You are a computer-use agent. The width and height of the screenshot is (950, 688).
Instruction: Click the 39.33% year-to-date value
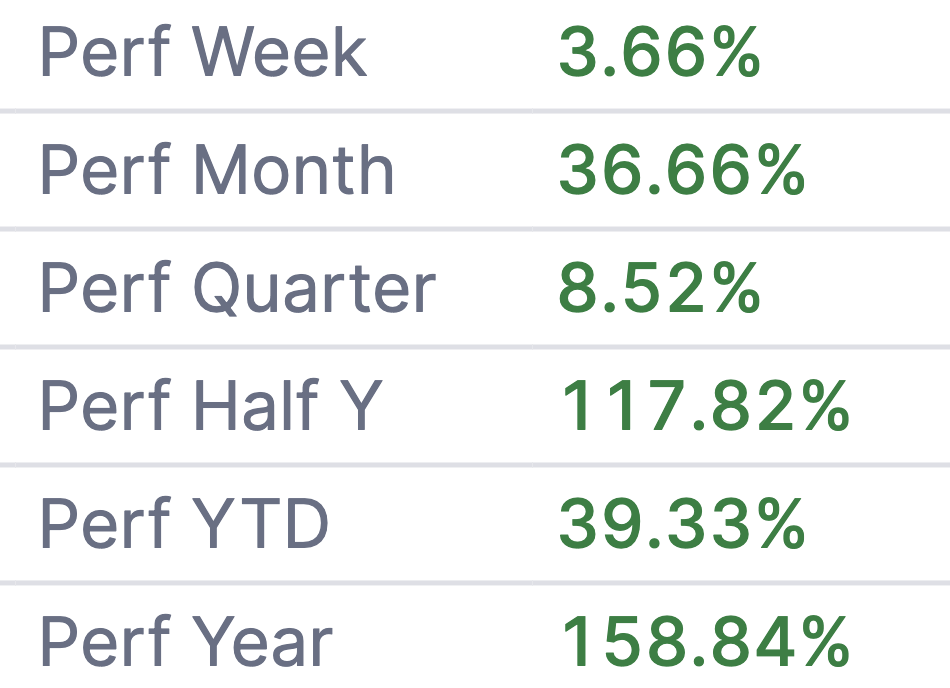682,523
